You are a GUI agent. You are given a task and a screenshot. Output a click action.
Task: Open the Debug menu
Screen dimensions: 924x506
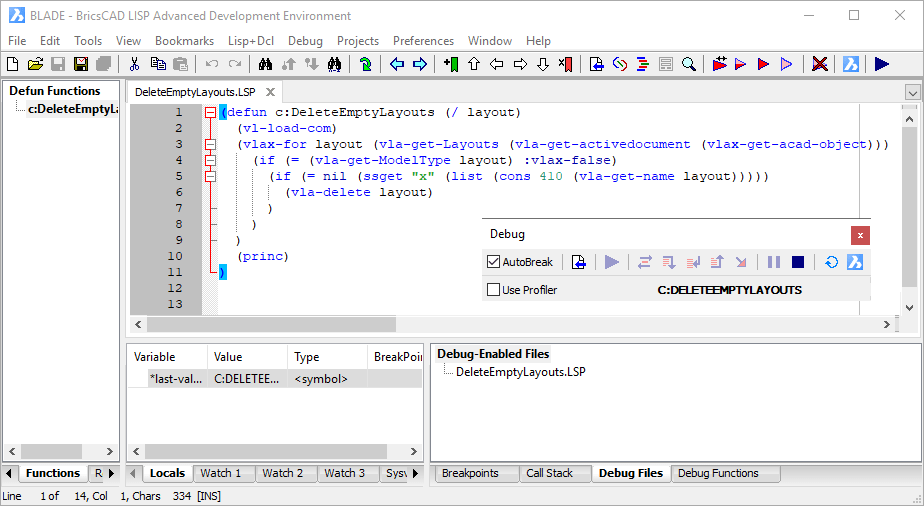tap(305, 41)
